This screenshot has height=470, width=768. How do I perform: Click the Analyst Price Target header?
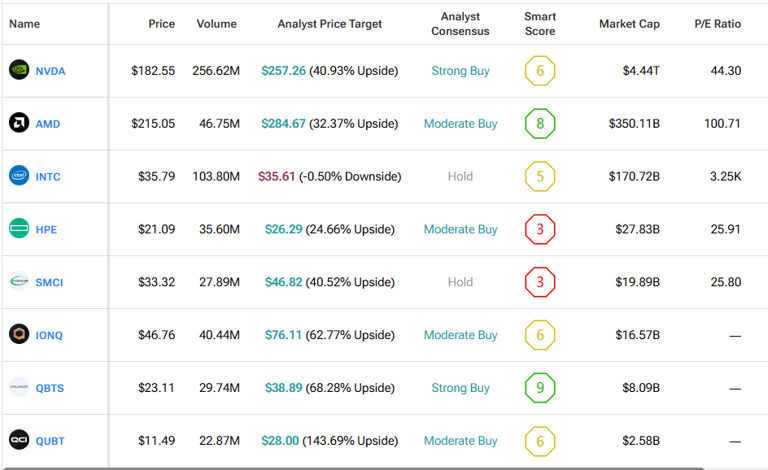coord(329,24)
